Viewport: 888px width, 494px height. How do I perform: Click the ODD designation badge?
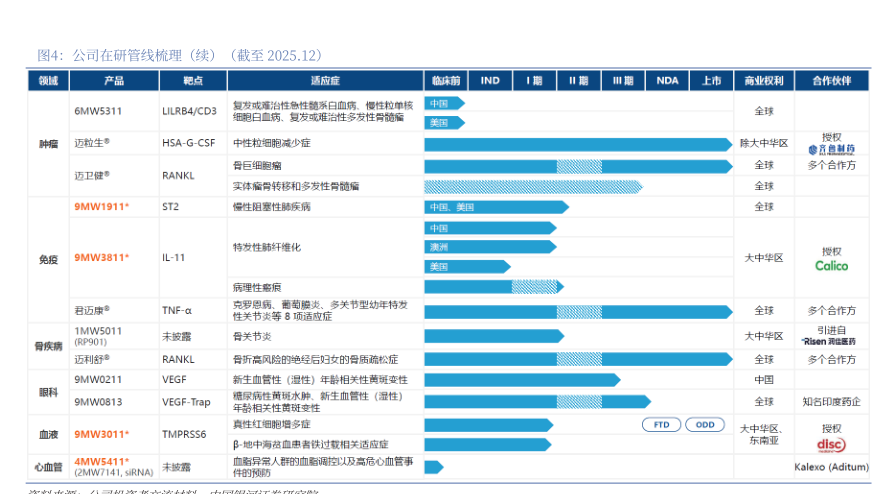click(x=705, y=425)
